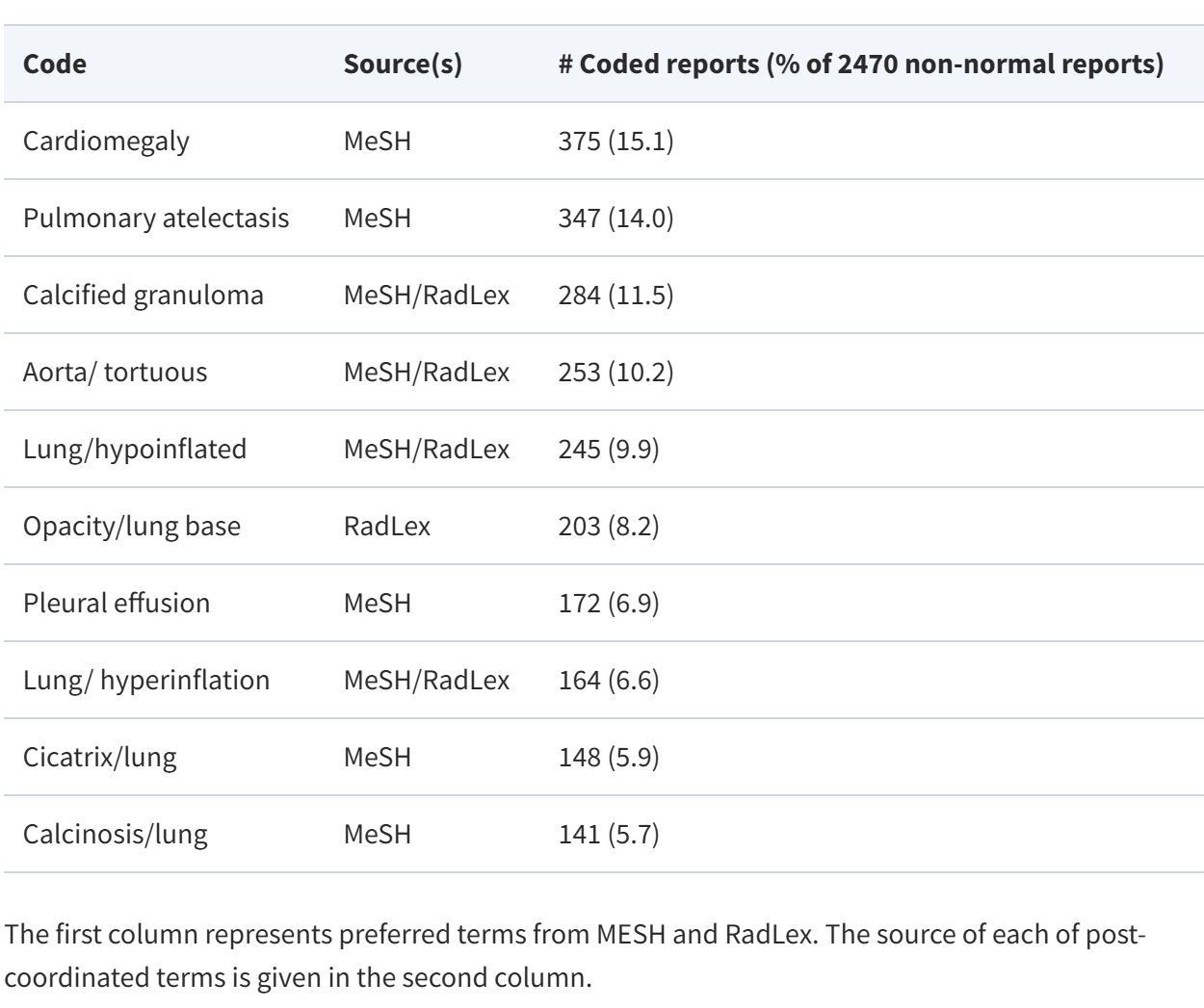1204x1008 pixels.
Task: Click the Source(s) column header
Action: 403,65
